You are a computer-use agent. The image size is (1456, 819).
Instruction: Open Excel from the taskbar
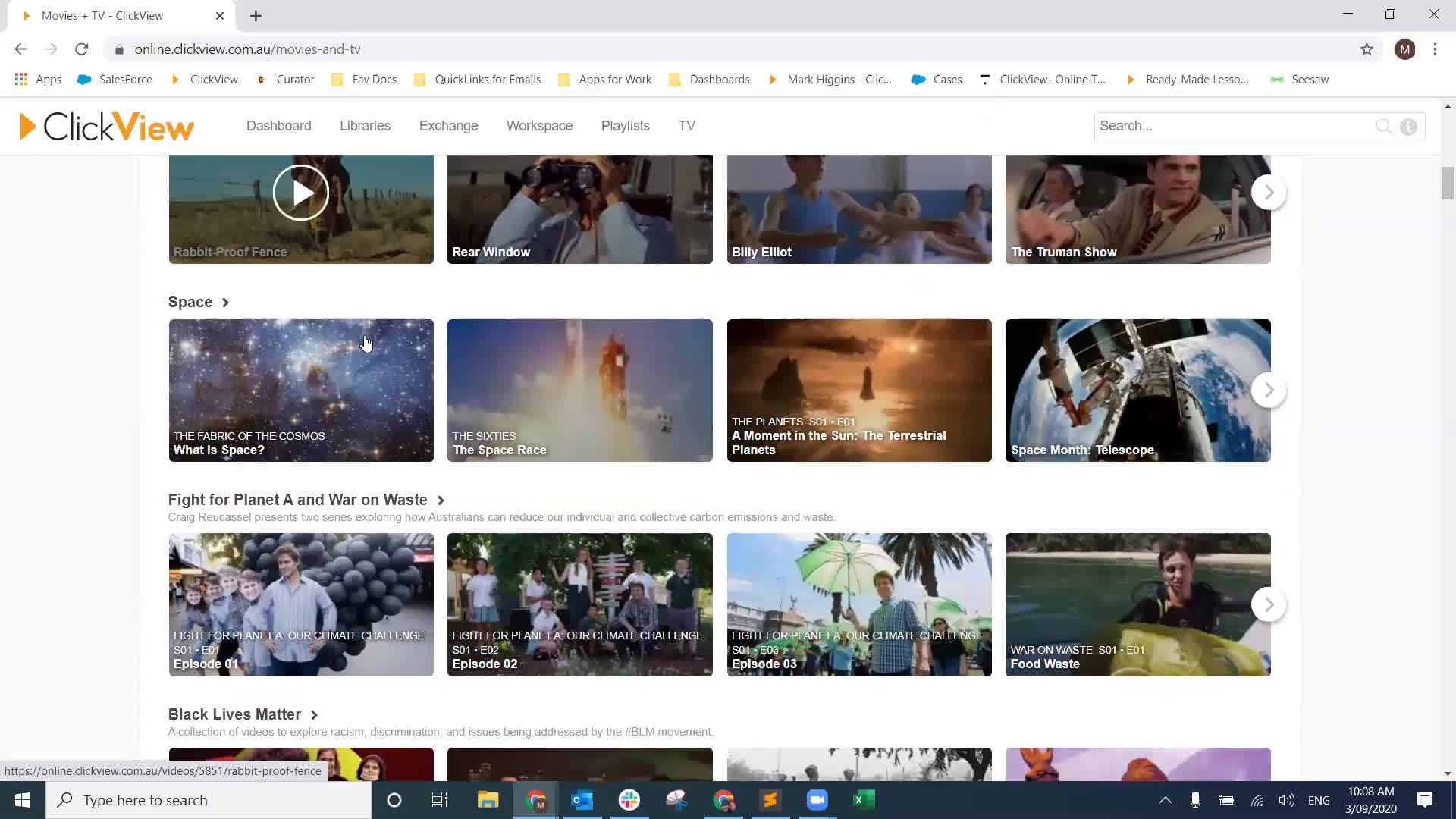point(864,800)
